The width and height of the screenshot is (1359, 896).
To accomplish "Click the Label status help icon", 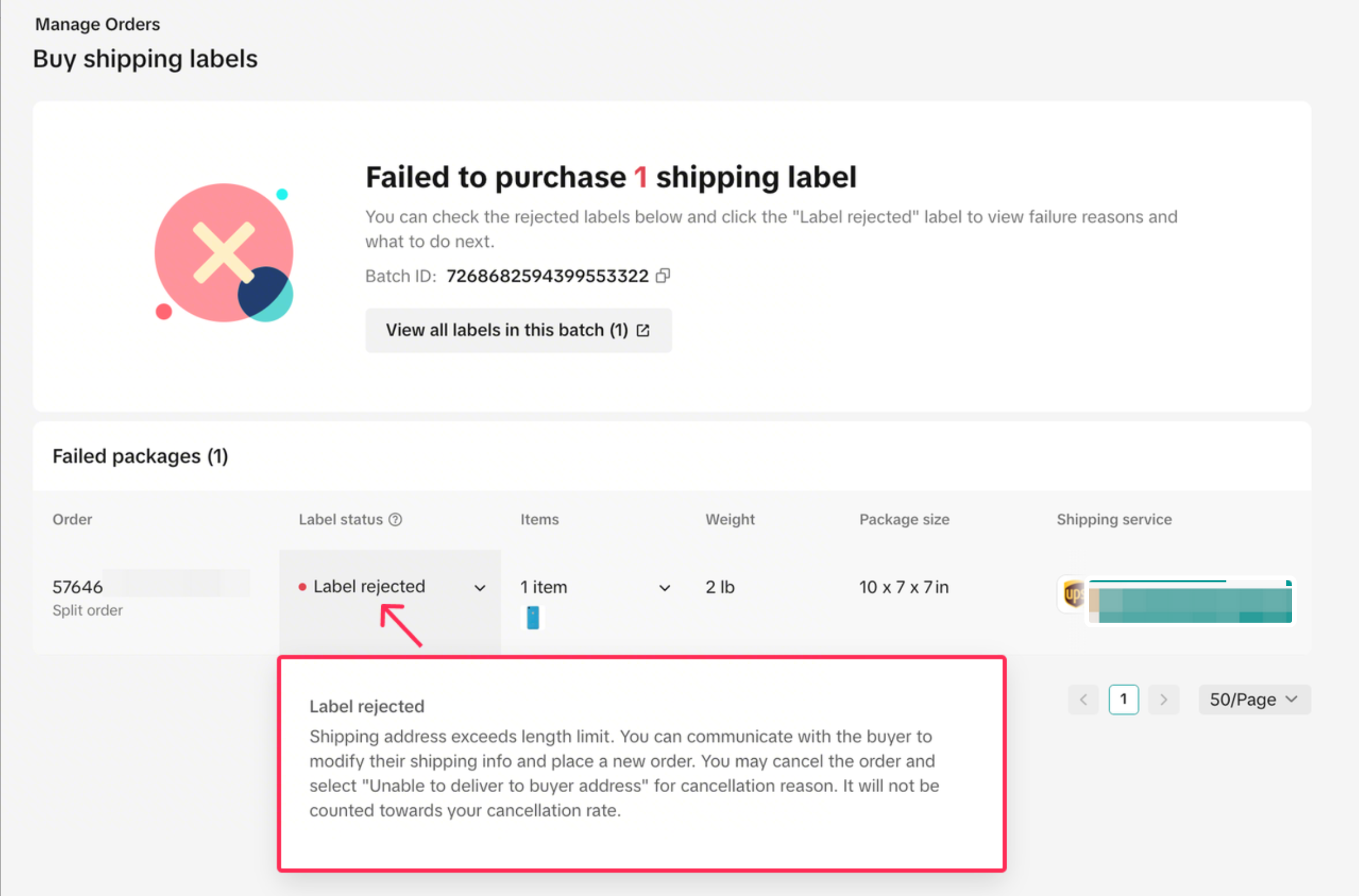I will [395, 519].
